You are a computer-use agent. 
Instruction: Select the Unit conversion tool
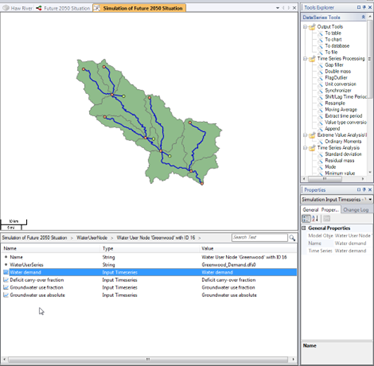[340, 84]
